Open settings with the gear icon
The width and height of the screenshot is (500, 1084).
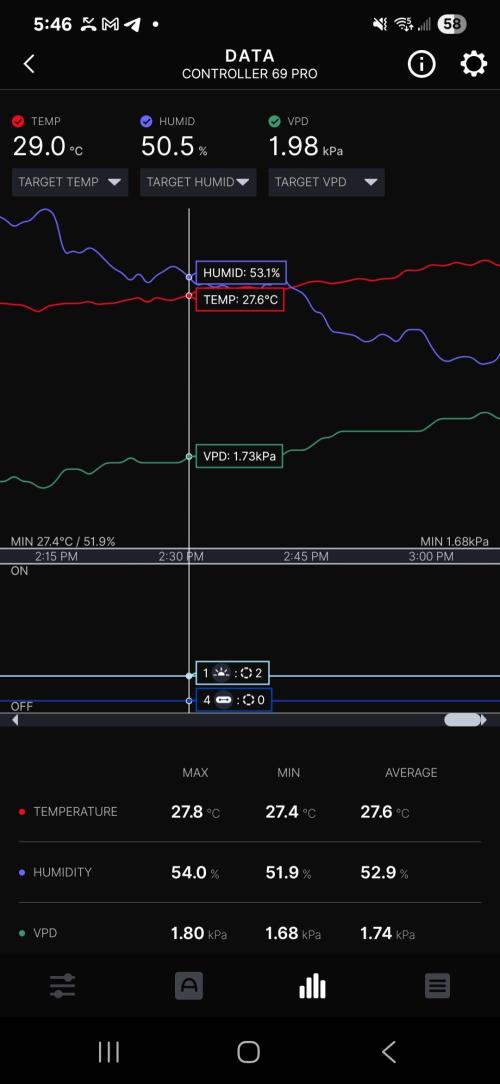pos(473,64)
